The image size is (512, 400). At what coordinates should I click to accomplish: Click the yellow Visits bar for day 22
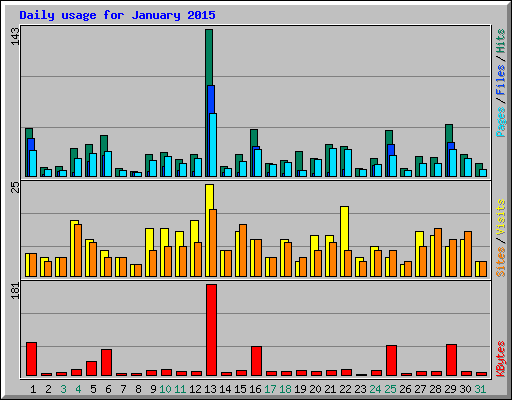344,228
